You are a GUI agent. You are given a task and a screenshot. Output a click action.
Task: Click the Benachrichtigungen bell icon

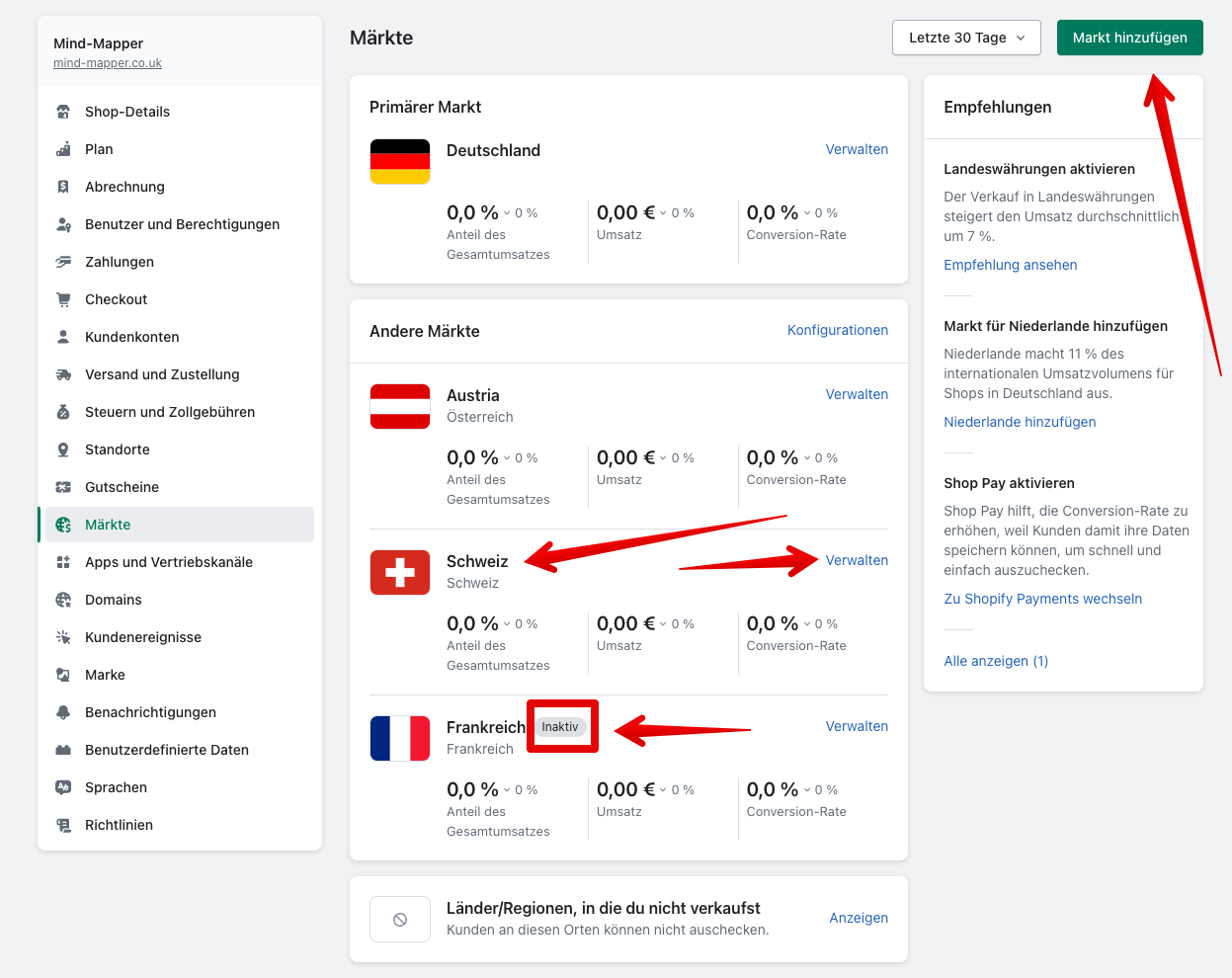[63, 712]
